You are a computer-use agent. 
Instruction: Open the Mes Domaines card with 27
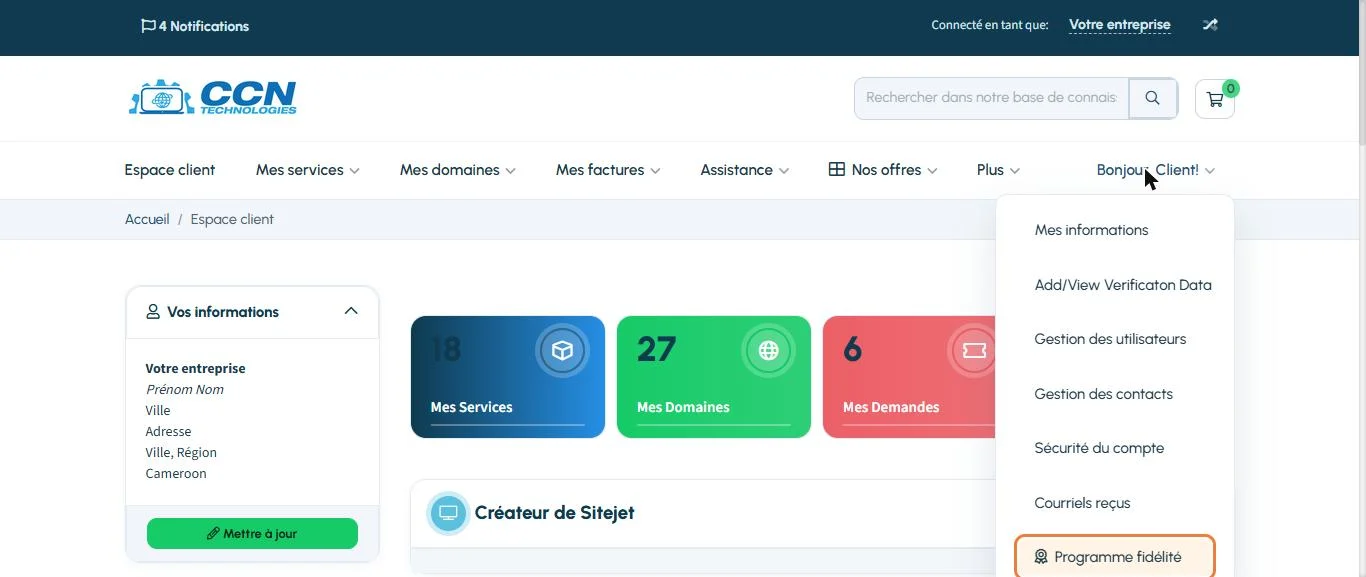coord(714,377)
